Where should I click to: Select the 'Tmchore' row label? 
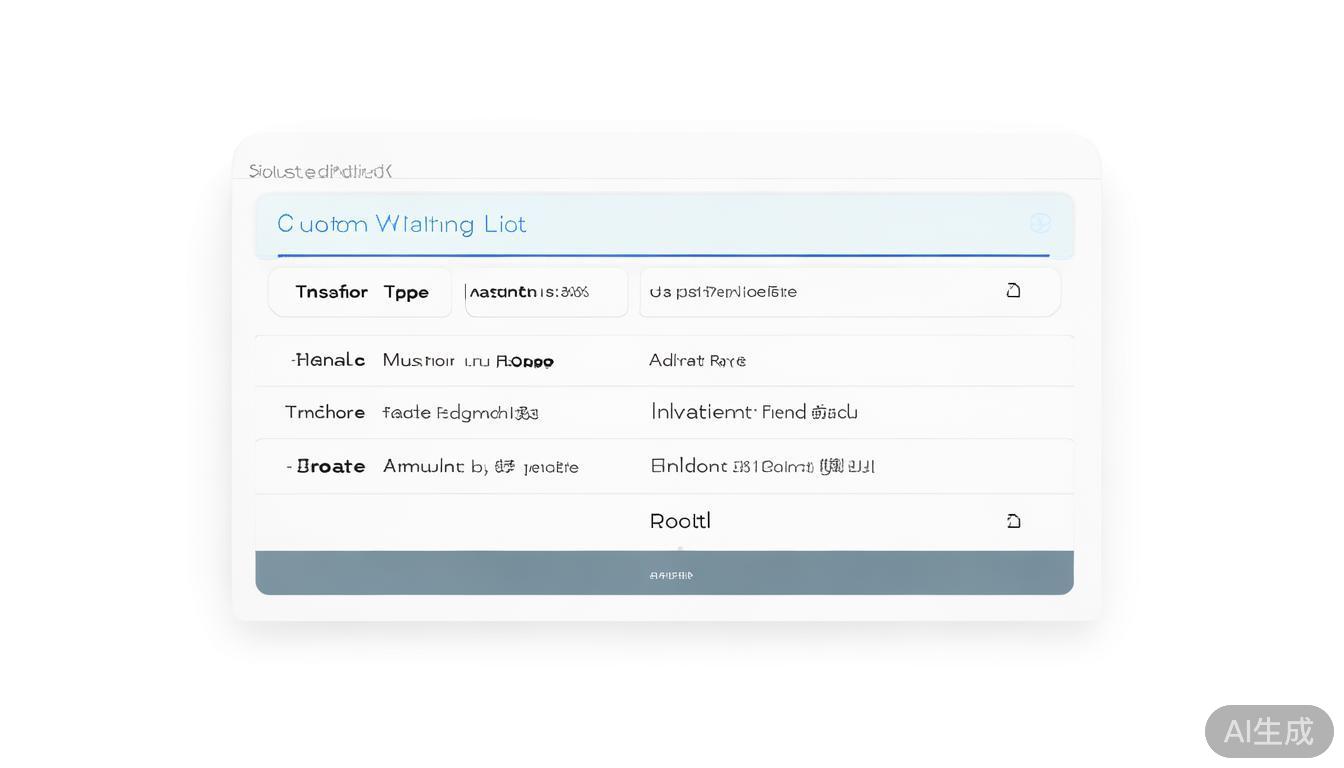pos(325,412)
